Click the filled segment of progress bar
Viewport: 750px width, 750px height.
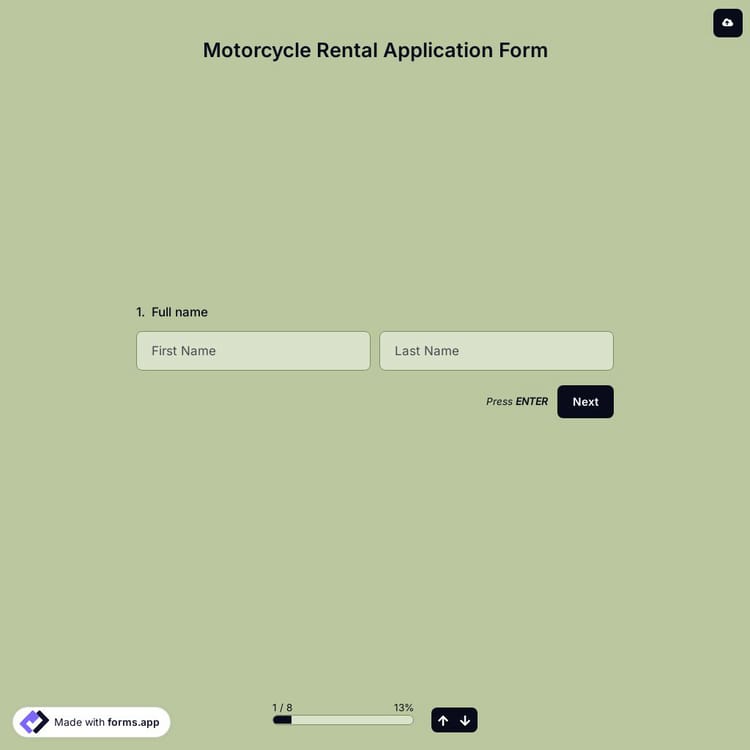tap(282, 720)
